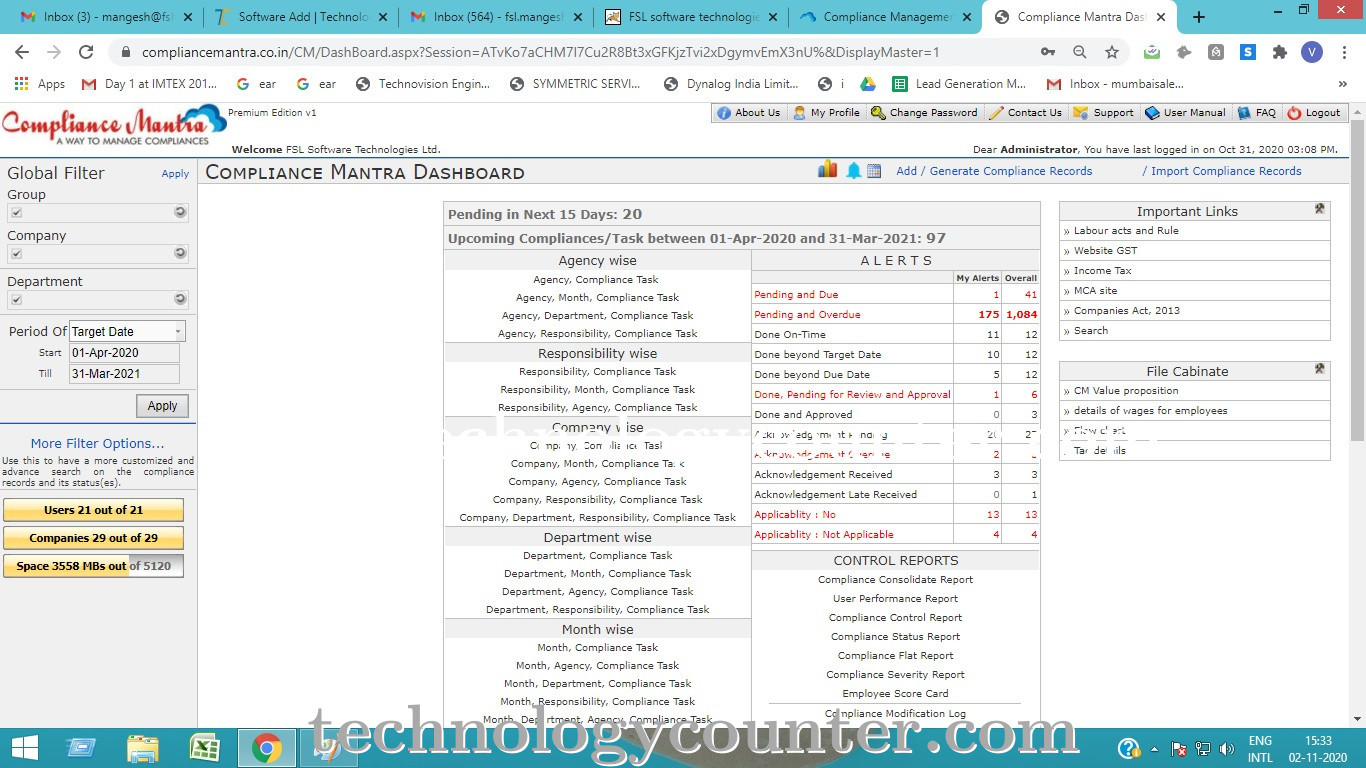Viewport: 1366px width, 768px height.
Task: Open a new browser tab with plus button
Action: [1198, 17]
